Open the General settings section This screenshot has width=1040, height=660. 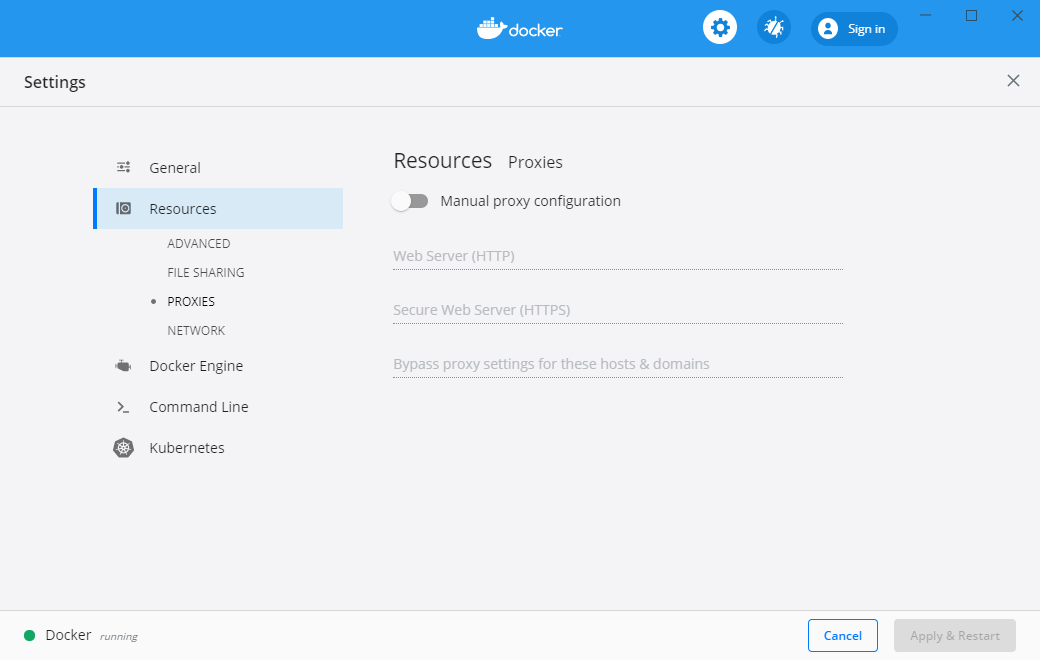pos(174,168)
